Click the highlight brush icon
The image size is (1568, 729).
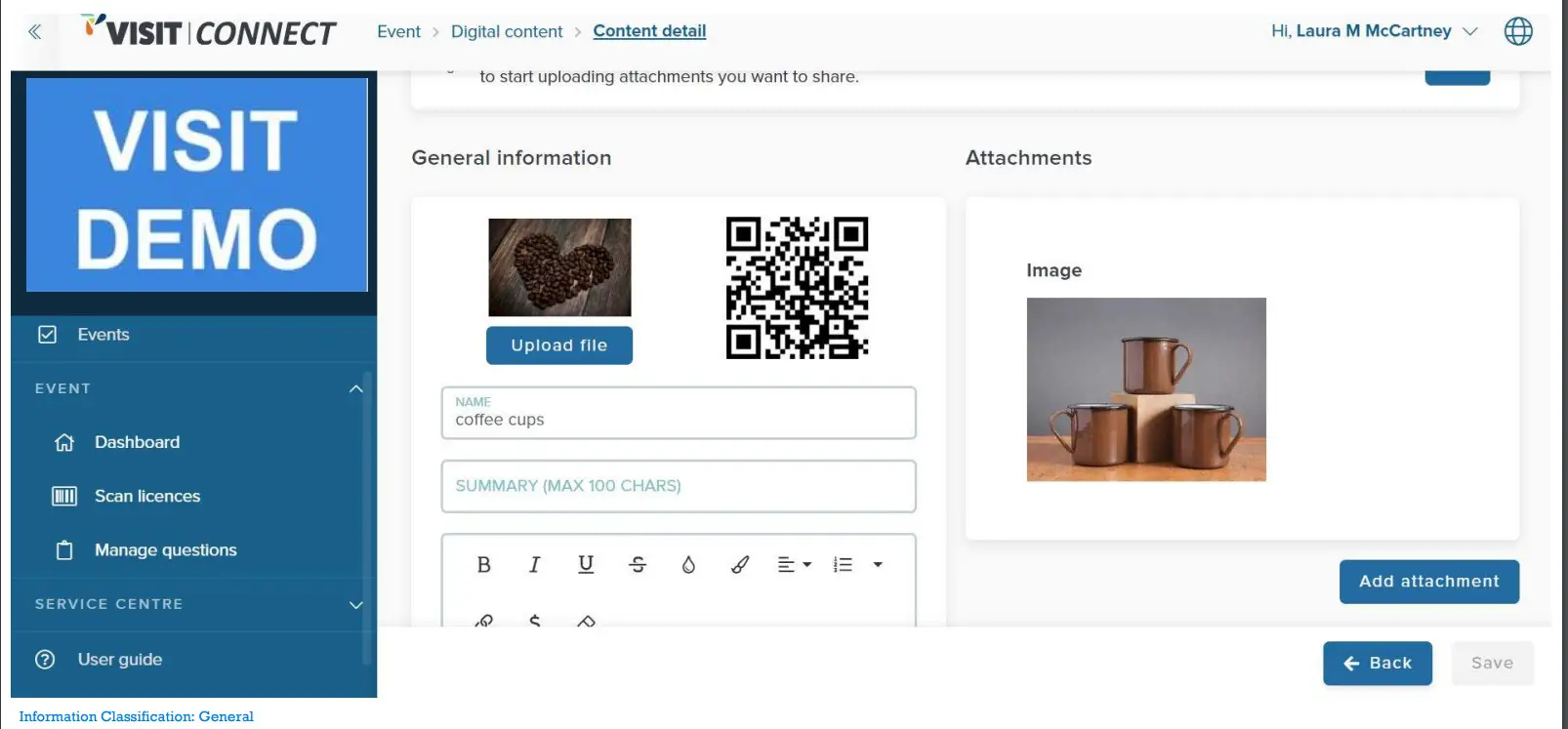(740, 565)
